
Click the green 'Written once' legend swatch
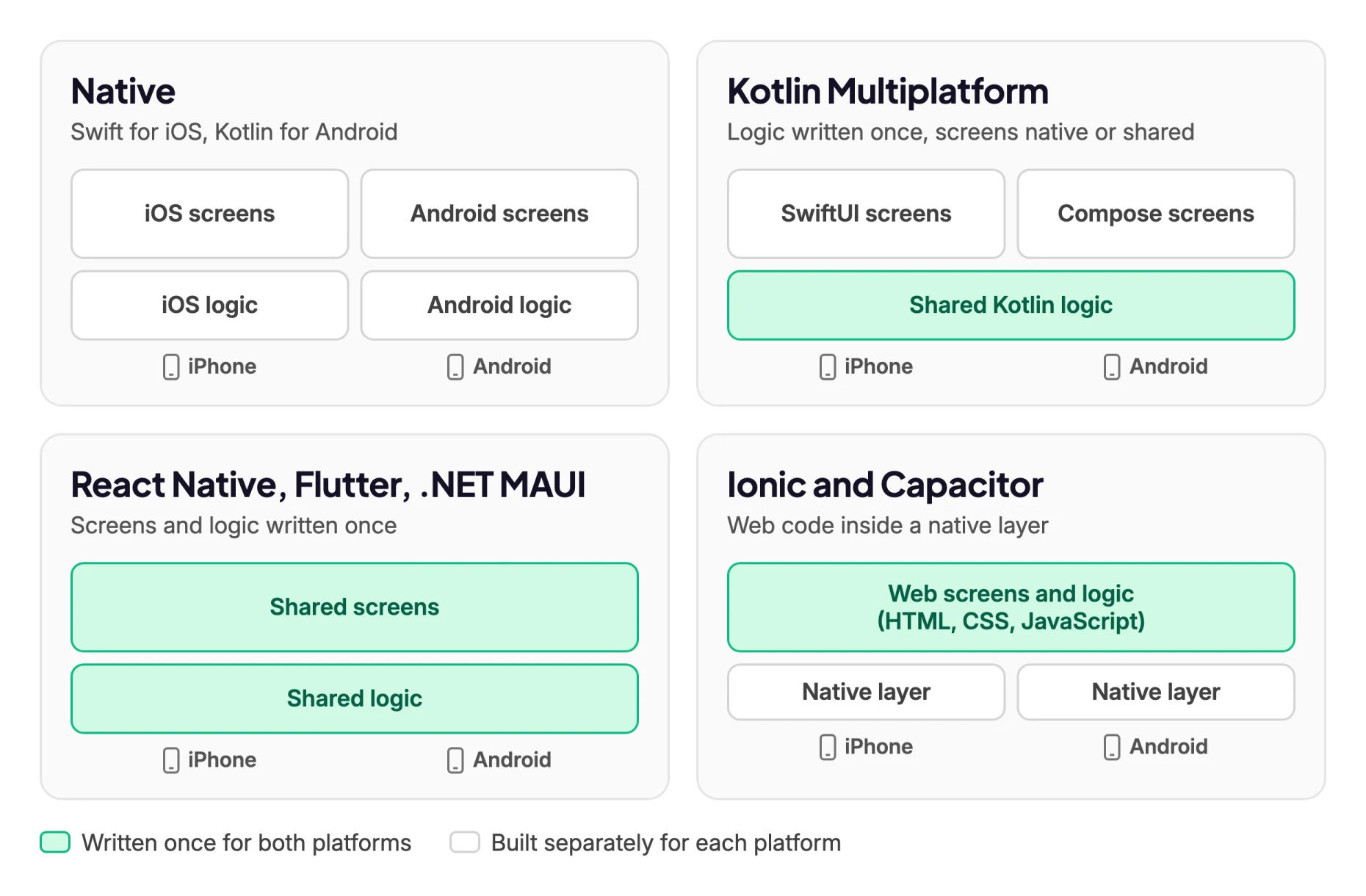click(x=55, y=842)
